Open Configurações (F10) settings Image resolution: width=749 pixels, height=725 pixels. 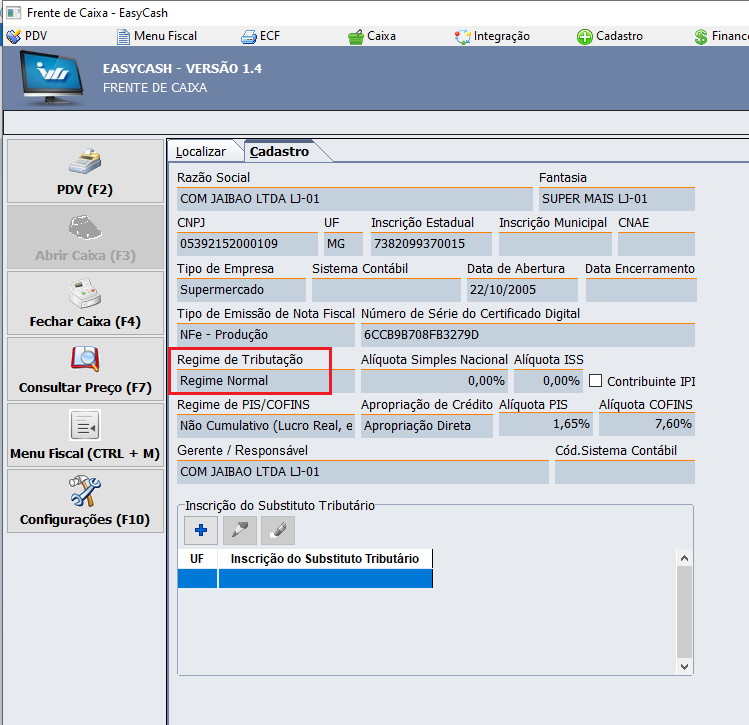click(x=84, y=501)
